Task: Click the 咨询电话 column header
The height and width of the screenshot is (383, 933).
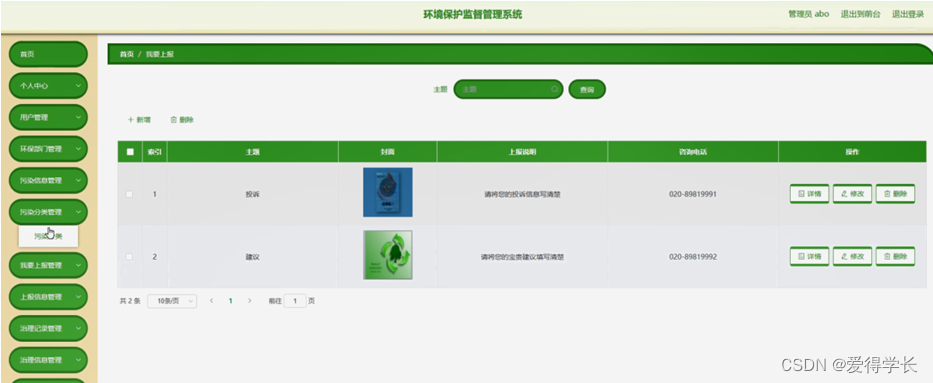Action: point(693,152)
